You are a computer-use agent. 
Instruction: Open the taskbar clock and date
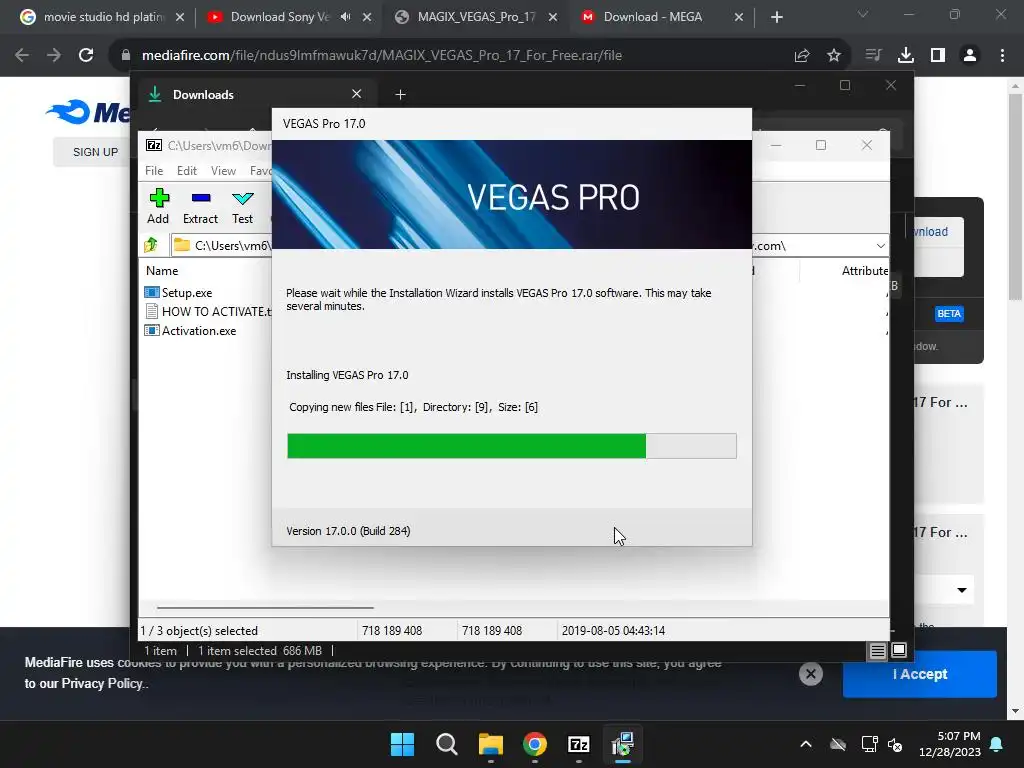[950, 744]
